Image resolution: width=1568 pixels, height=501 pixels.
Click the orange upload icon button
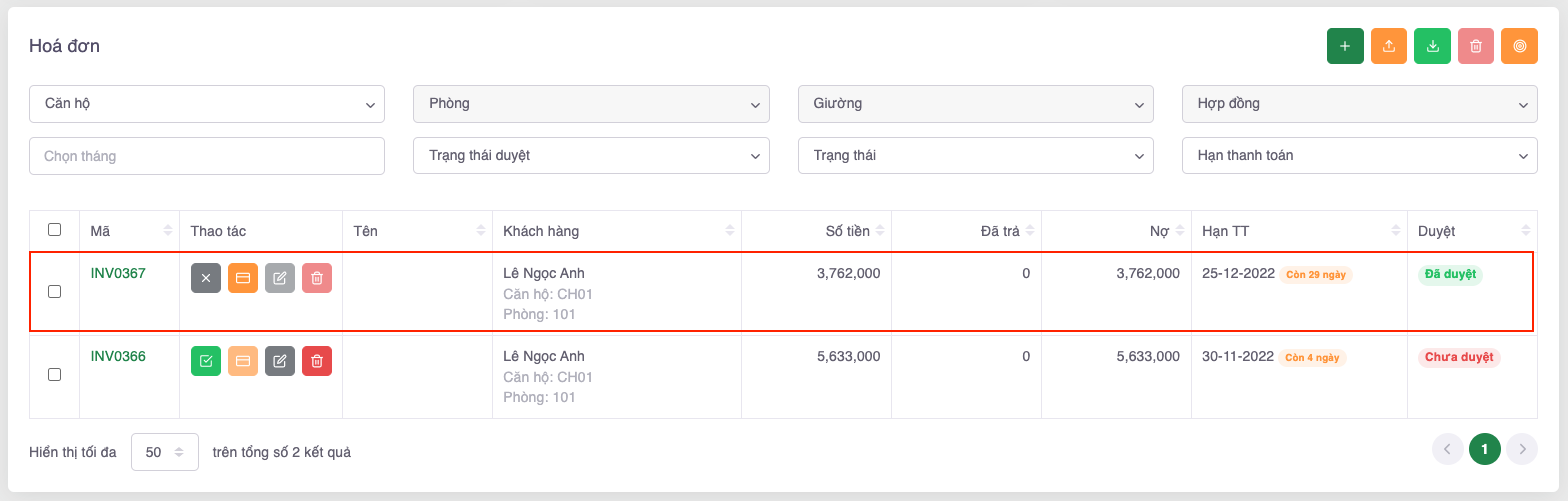coord(1388,46)
